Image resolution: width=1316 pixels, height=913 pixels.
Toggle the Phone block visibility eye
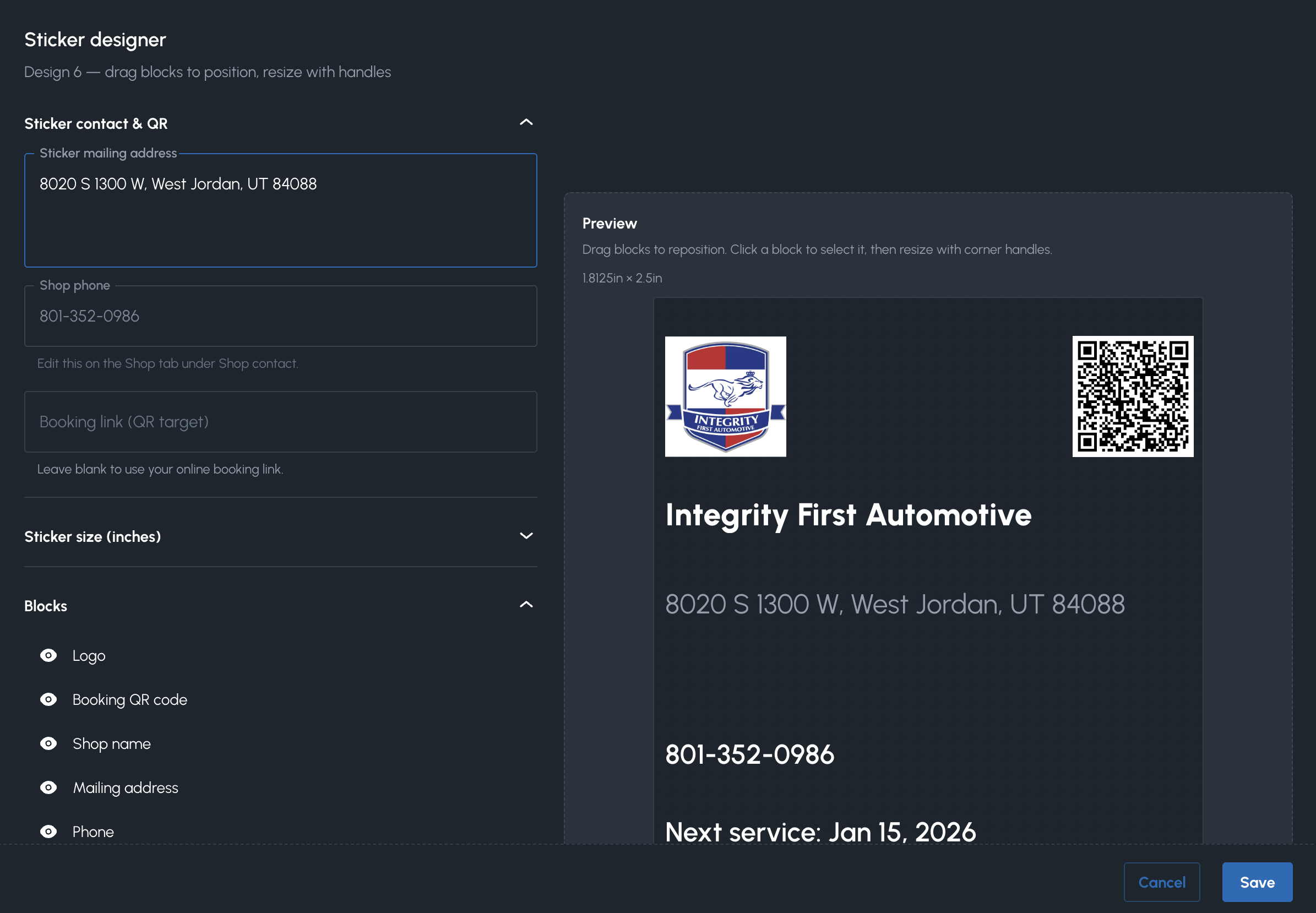pos(48,832)
